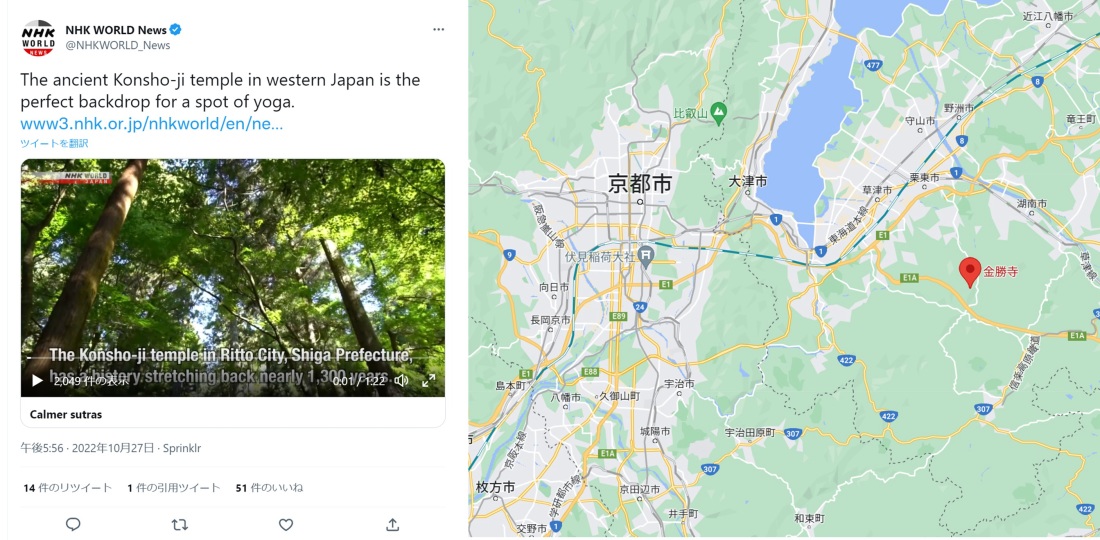
Task: Click ツイートを翻訳 translate link
Action: [x=54, y=143]
